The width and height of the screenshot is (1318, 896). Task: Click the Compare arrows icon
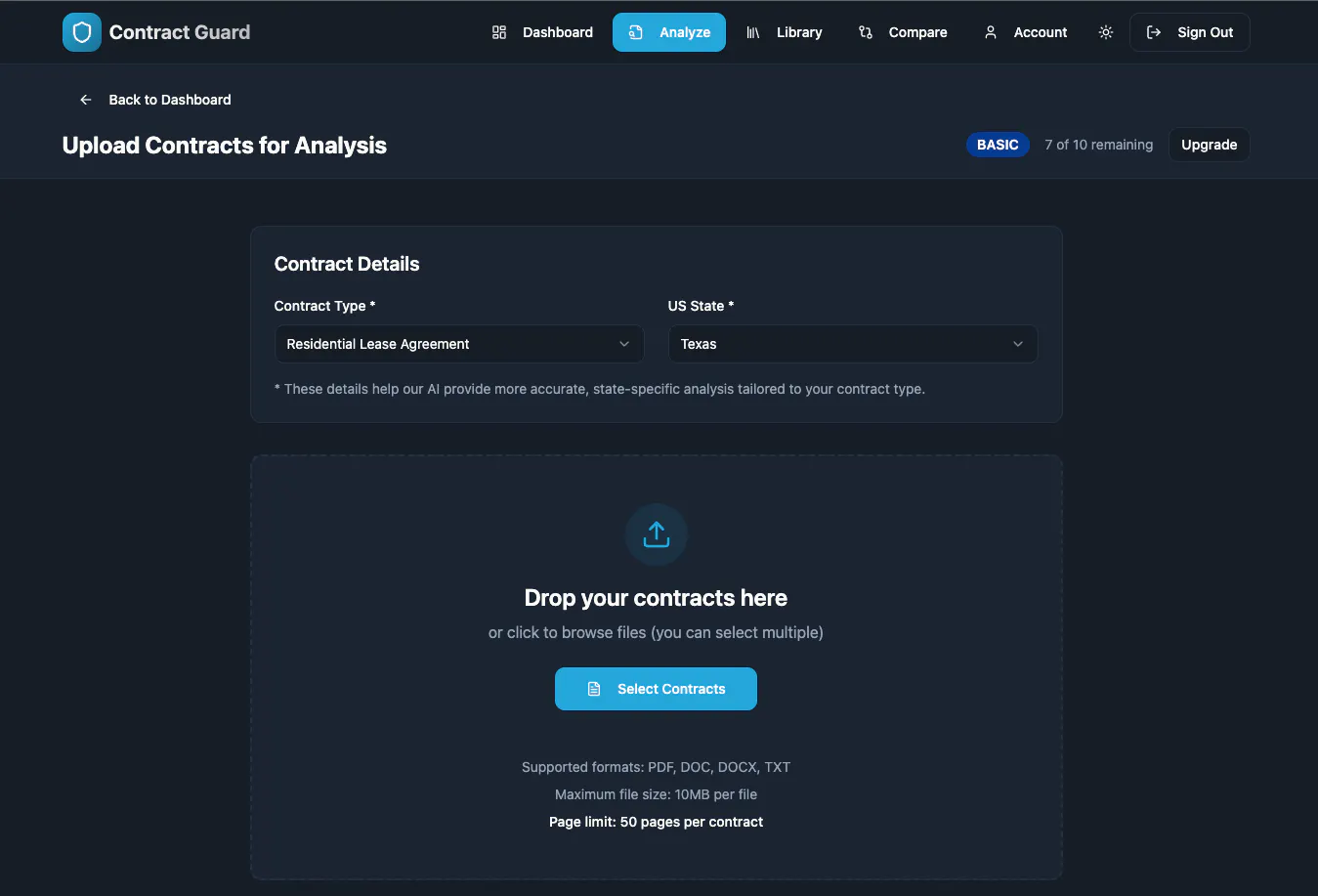pyautogui.click(x=866, y=32)
